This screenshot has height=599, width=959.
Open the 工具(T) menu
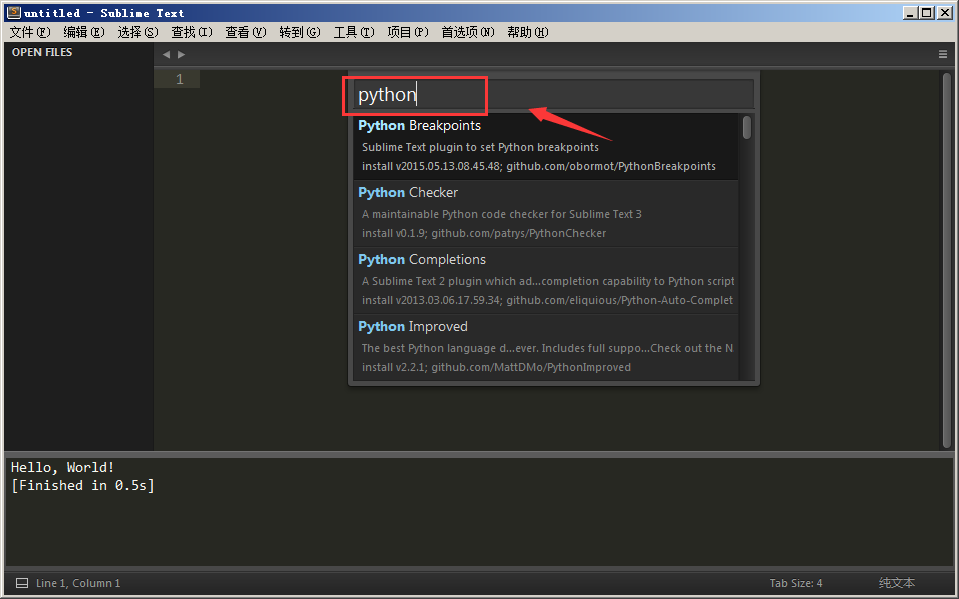click(354, 32)
